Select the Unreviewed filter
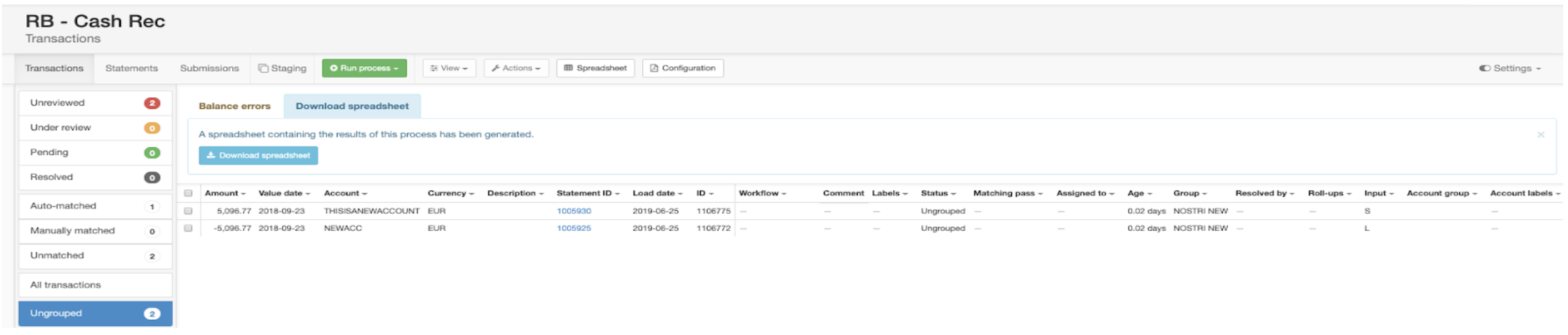This screenshot has height=335, width=1568. (95, 103)
